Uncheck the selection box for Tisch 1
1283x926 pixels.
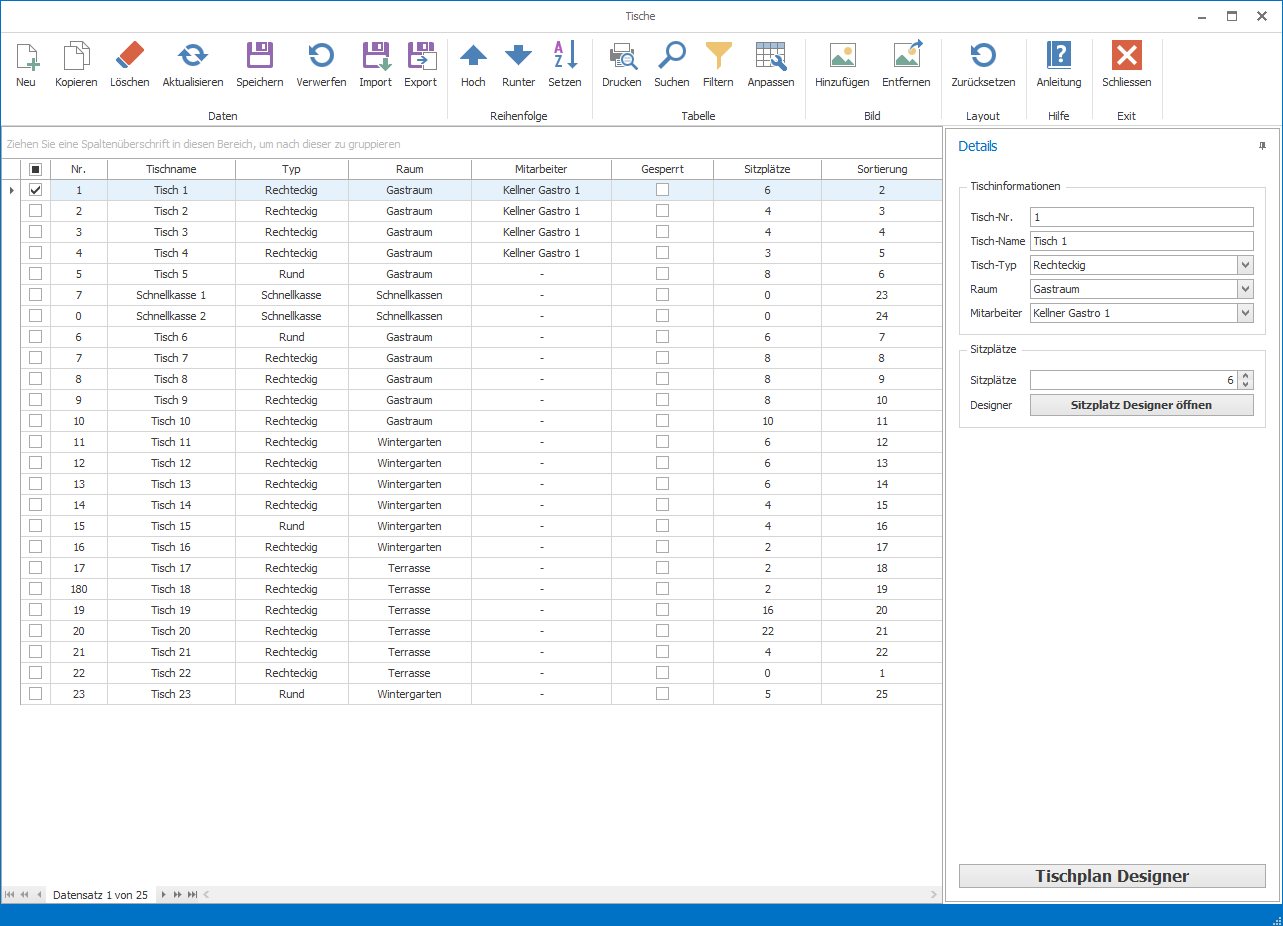[35, 190]
